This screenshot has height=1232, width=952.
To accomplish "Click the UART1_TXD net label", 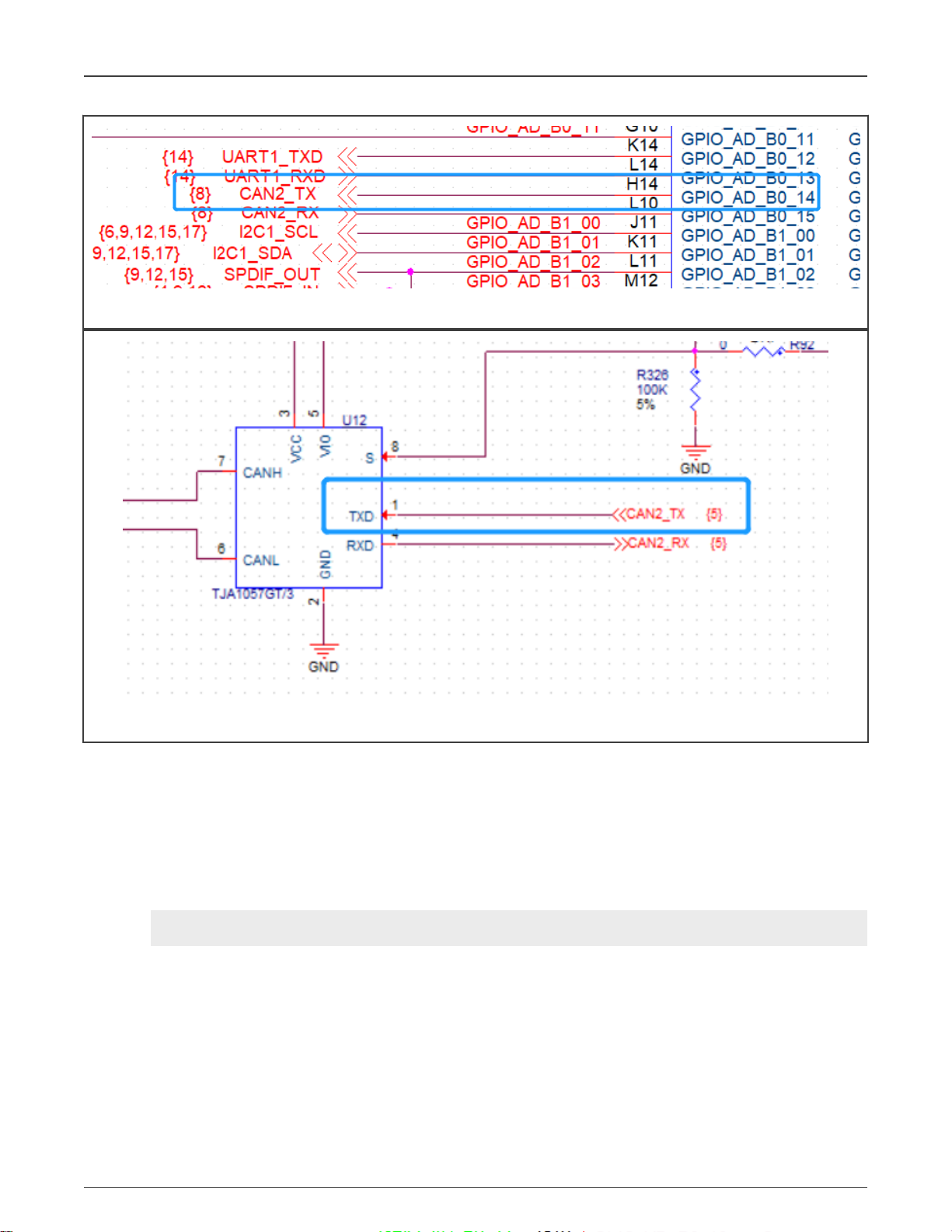I will pyautogui.click(x=272, y=157).
